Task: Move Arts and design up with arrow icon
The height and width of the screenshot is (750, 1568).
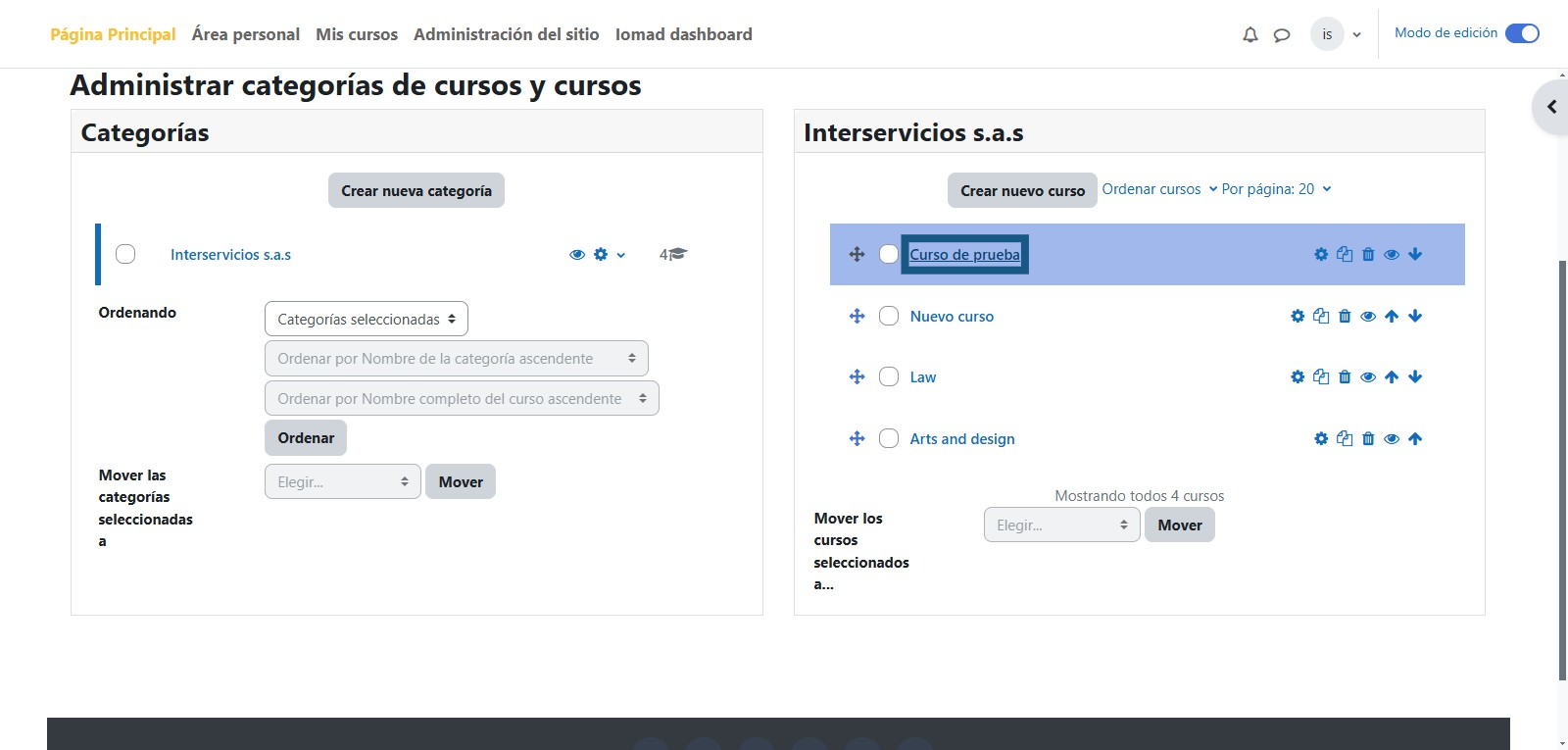Action: (x=1415, y=439)
